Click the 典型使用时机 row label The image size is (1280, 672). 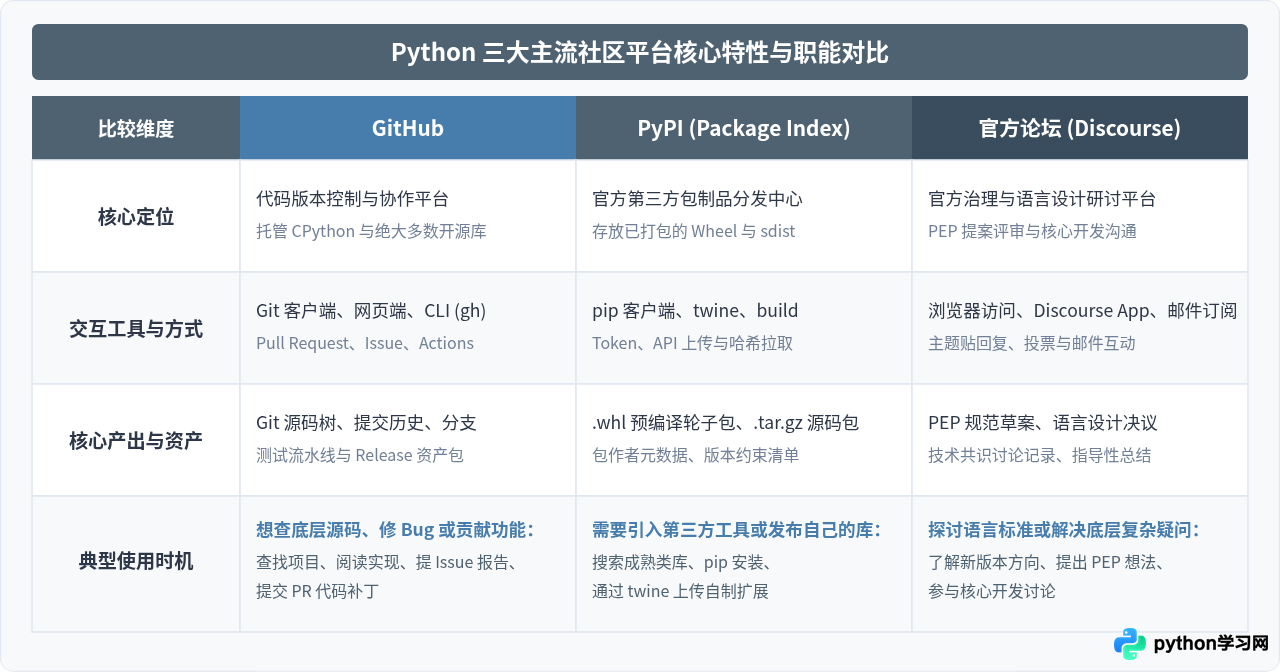pyautogui.click(x=136, y=561)
